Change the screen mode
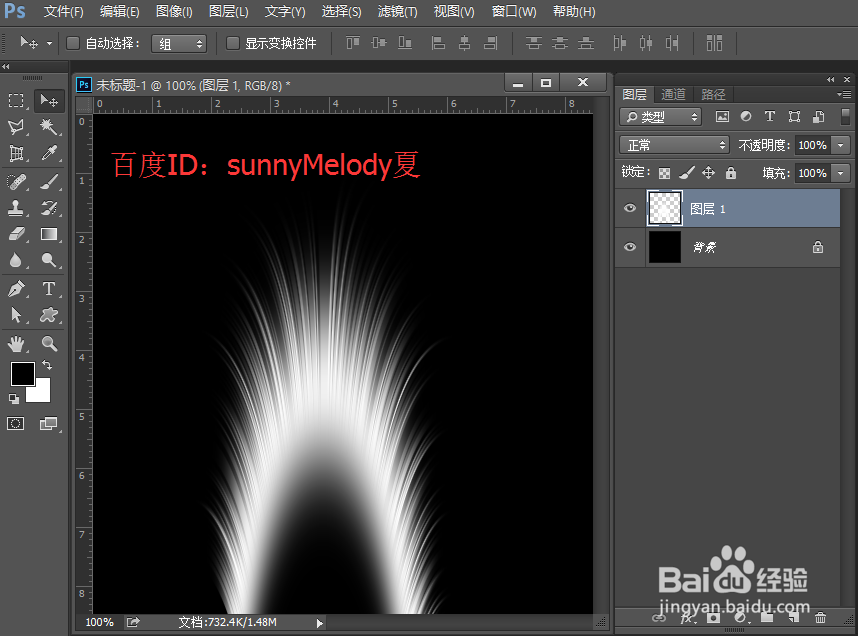858x636 pixels. (49, 424)
